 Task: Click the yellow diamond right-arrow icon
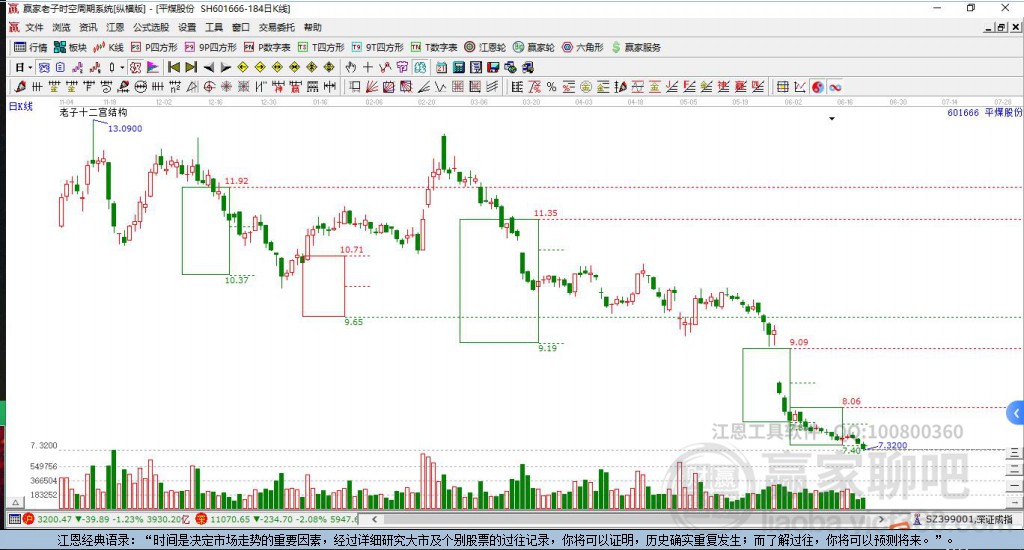click(260, 67)
